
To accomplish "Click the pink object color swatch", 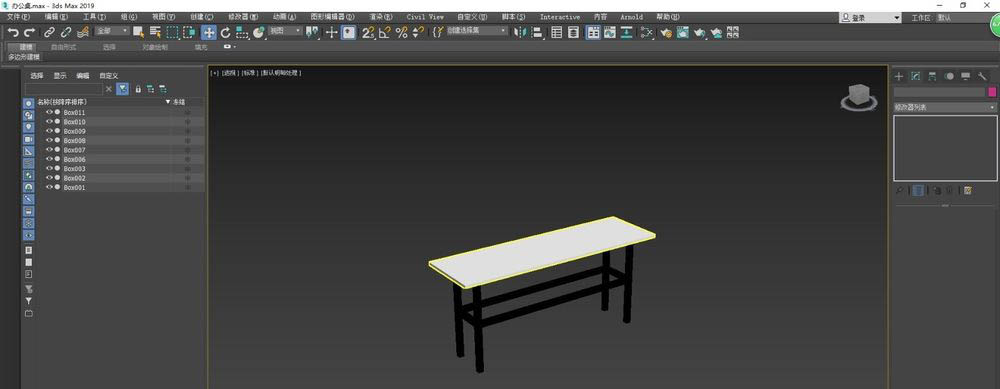I will (x=992, y=92).
